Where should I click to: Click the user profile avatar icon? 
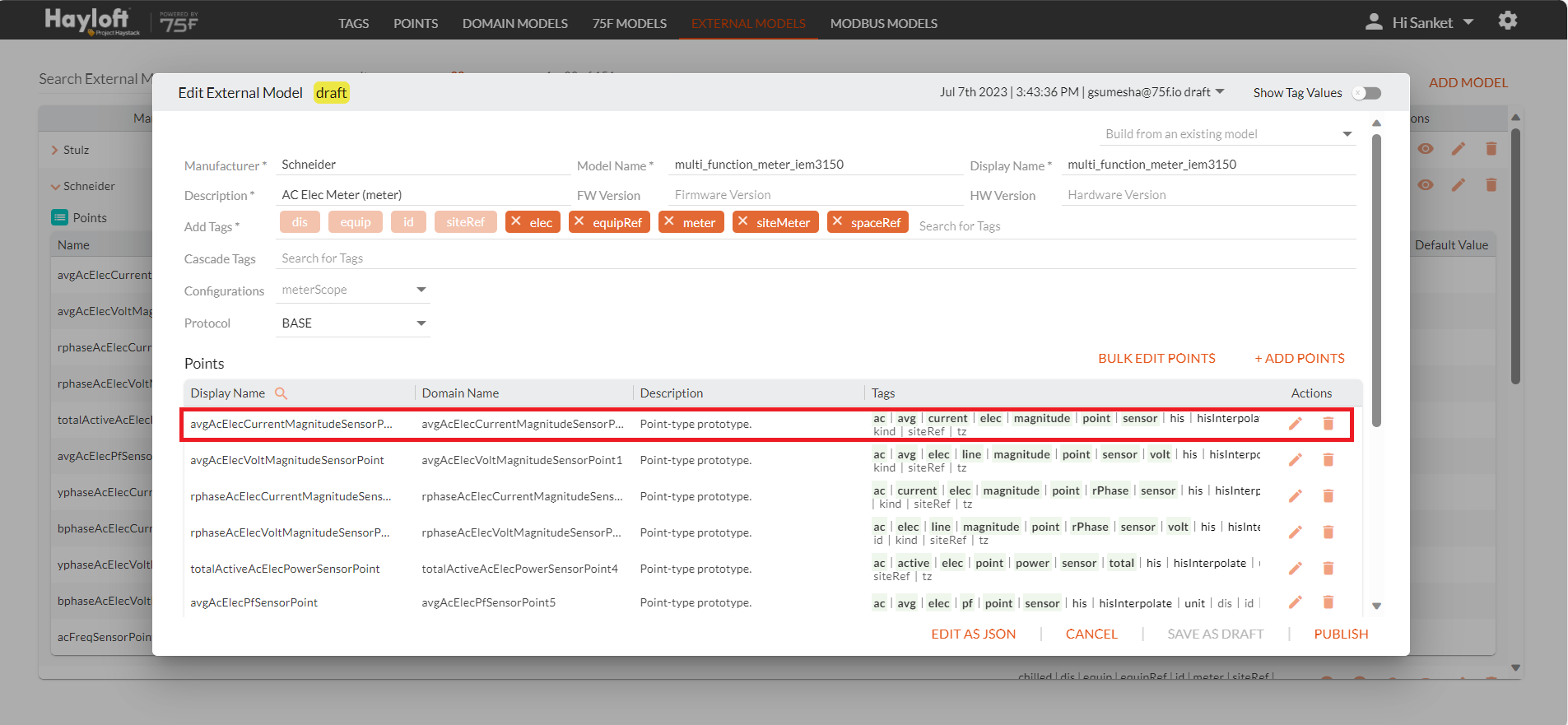(1374, 21)
